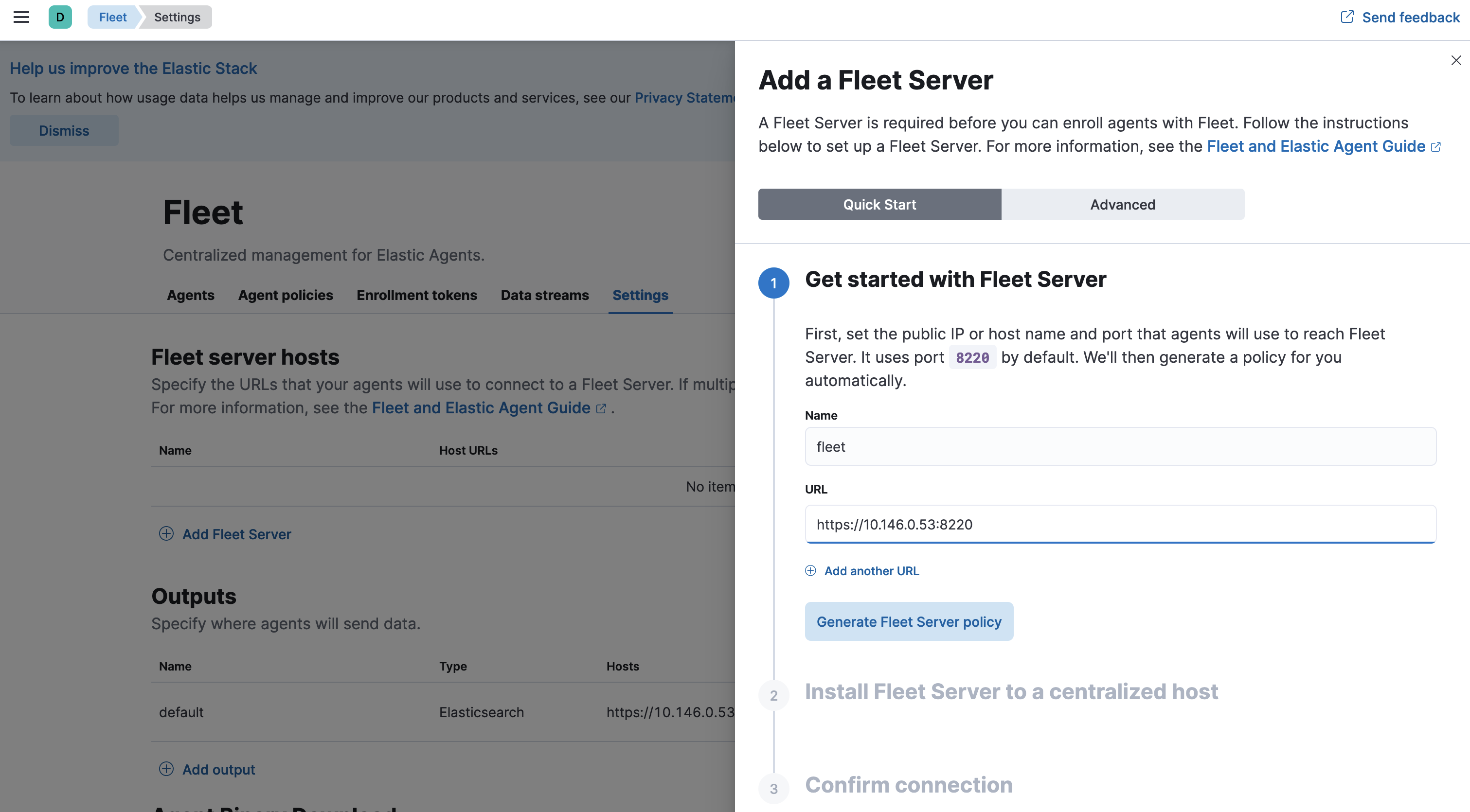Click the D space avatar icon
Viewport: 1470px width, 812px height.
[x=60, y=17]
